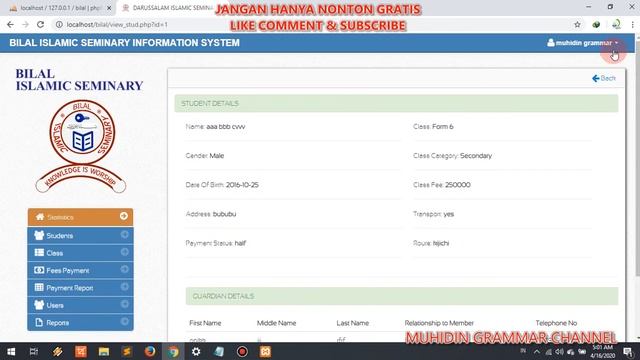Open the Windows Start menu
Screen dimensions: 640x360
(11, 351)
